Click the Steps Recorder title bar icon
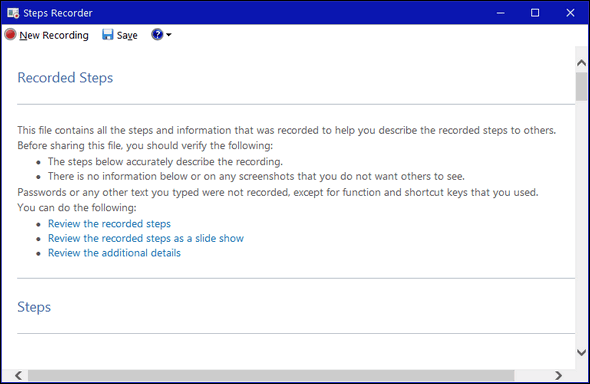The height and width of the screenshot is (384, 590). (x=13, y=13)
